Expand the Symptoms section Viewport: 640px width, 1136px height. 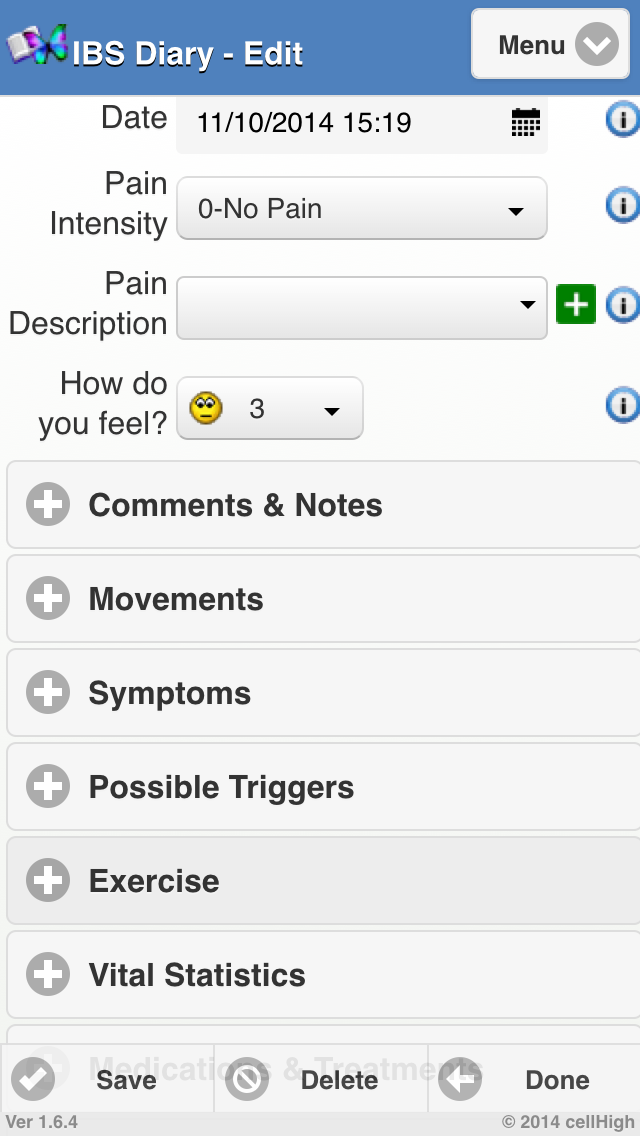pos(323,693)
